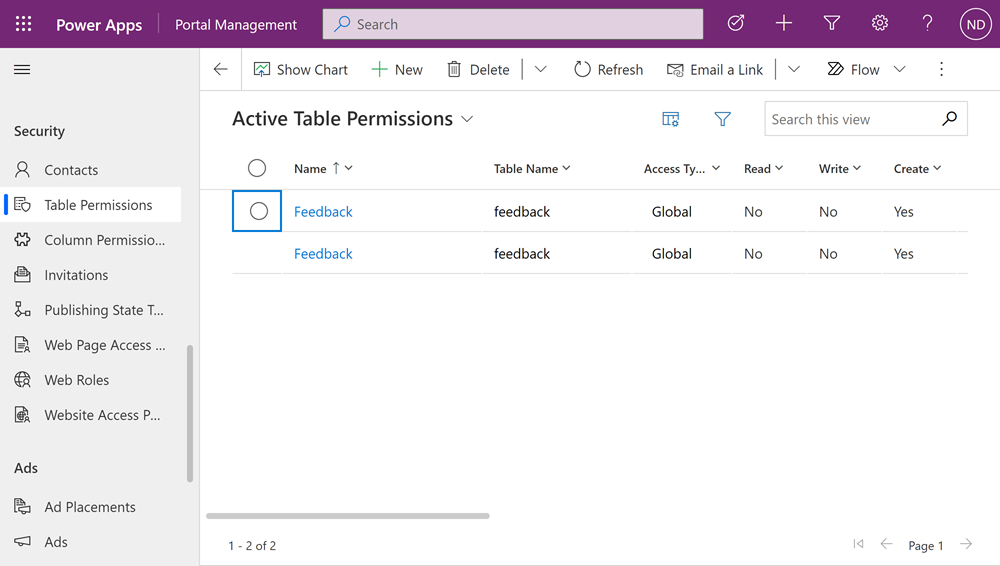This screenshot has height=566, width=1000.
Task: Sort by the Name column header
Action: tap(323, 168)
